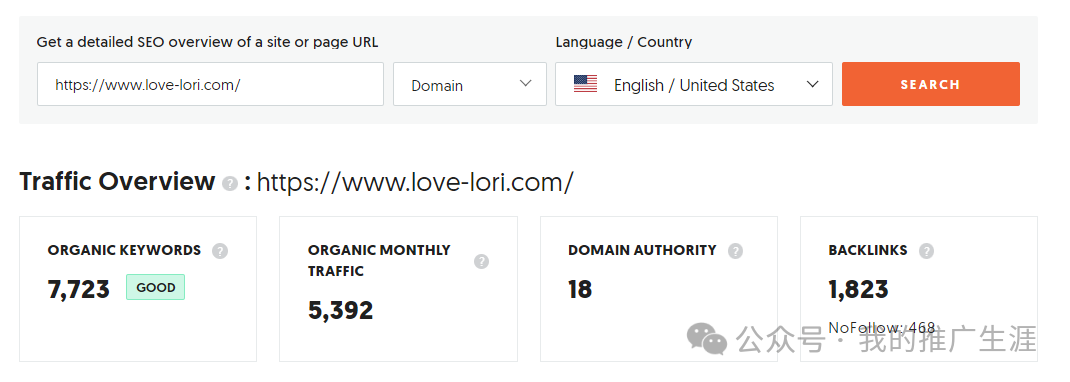Click the DOMAIN AUTHORITY label
1070x382 pixels.
[x=642, y=250]
